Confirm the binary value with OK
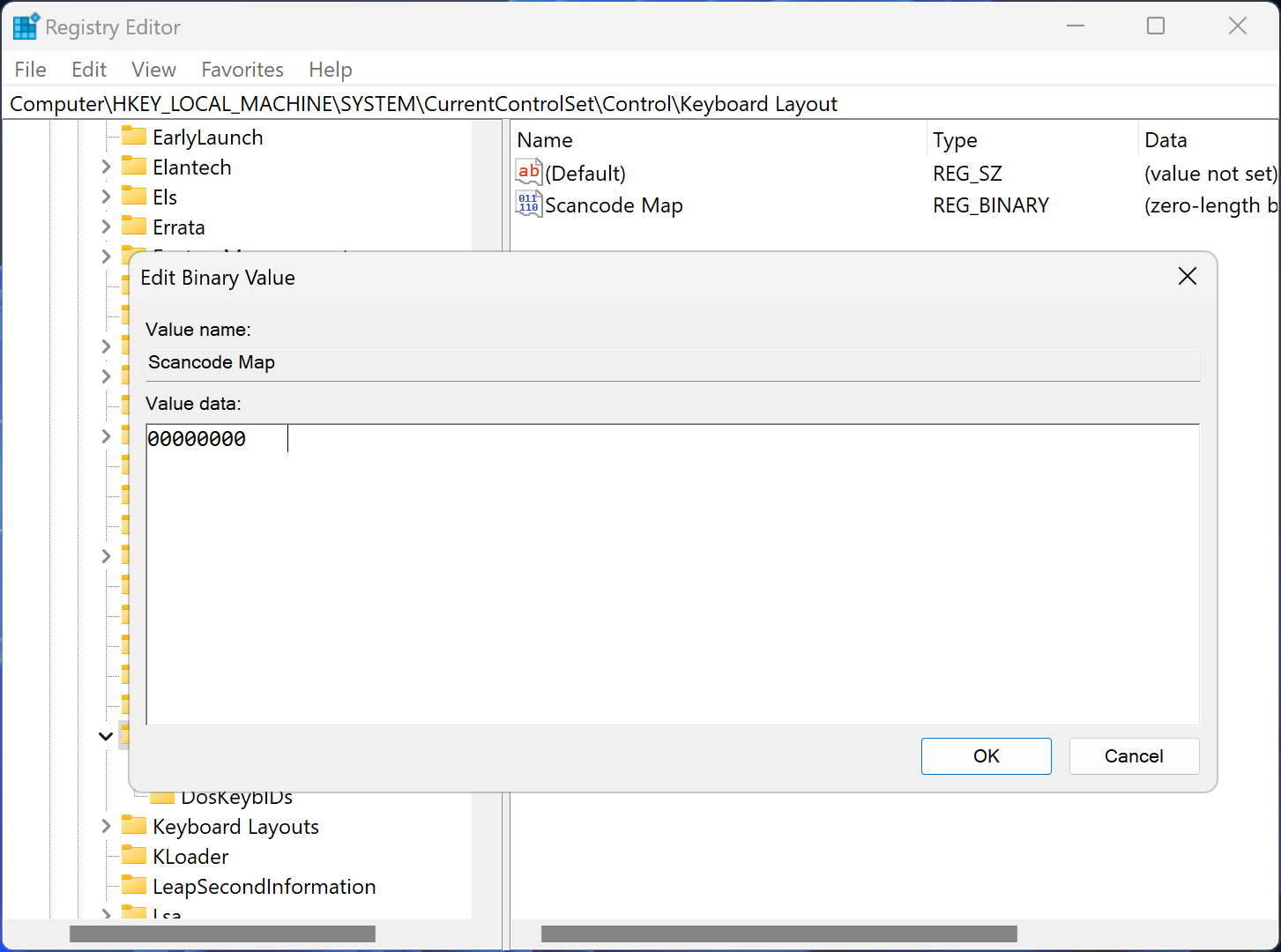The width and height of the screenshot is (1281, 952). tap(986, 756)
